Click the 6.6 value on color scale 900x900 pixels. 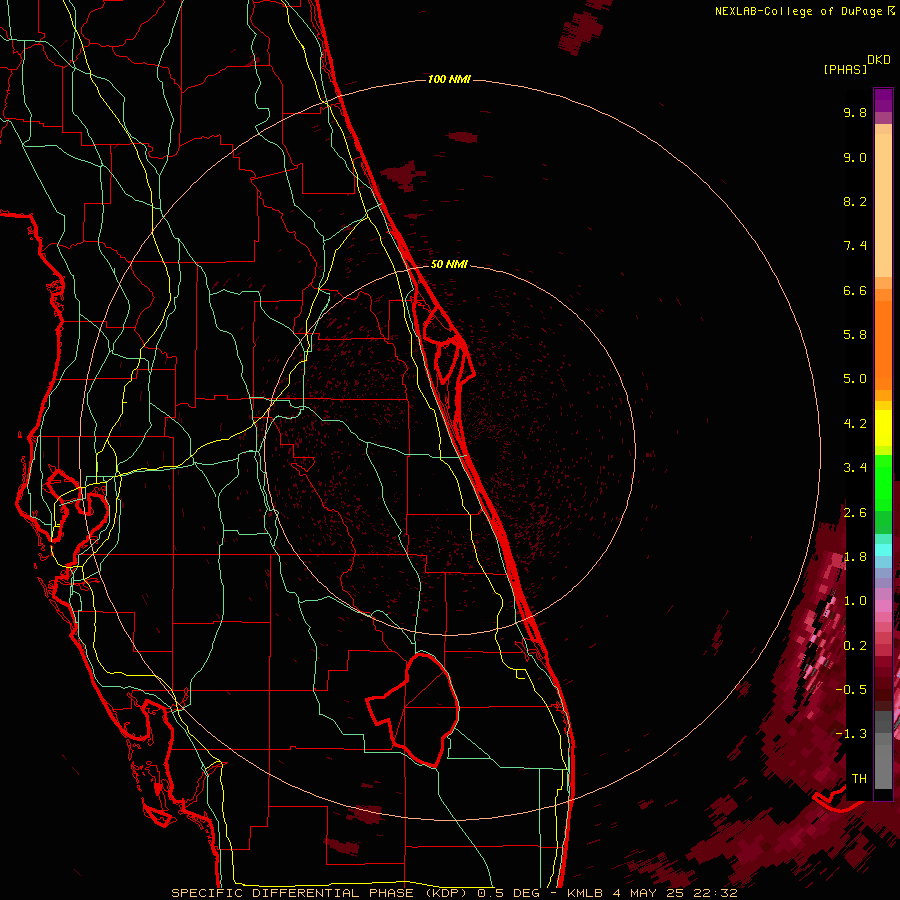855,290
